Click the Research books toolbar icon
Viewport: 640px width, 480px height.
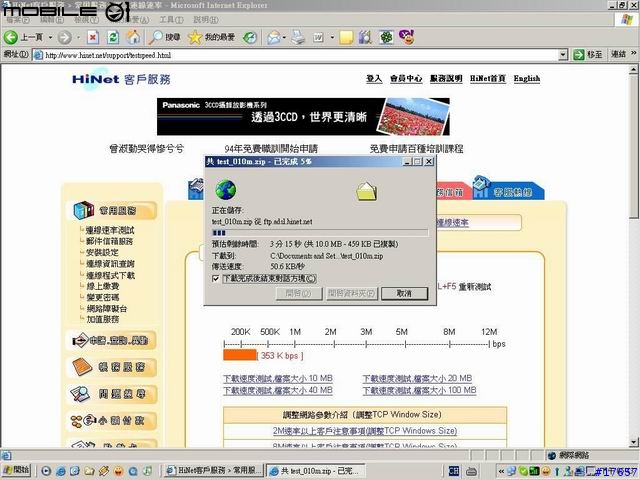point(365,38)
